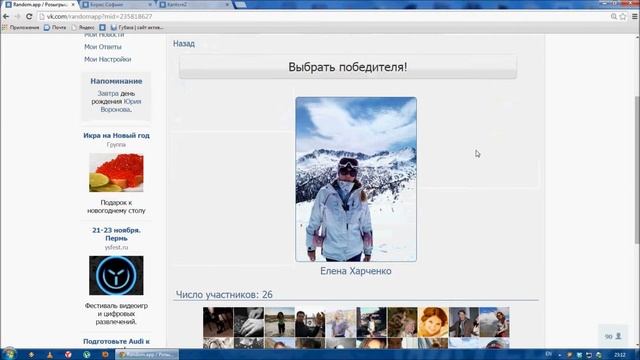
Task: Click the ysfest festival logo image
Action: [116, 276]
